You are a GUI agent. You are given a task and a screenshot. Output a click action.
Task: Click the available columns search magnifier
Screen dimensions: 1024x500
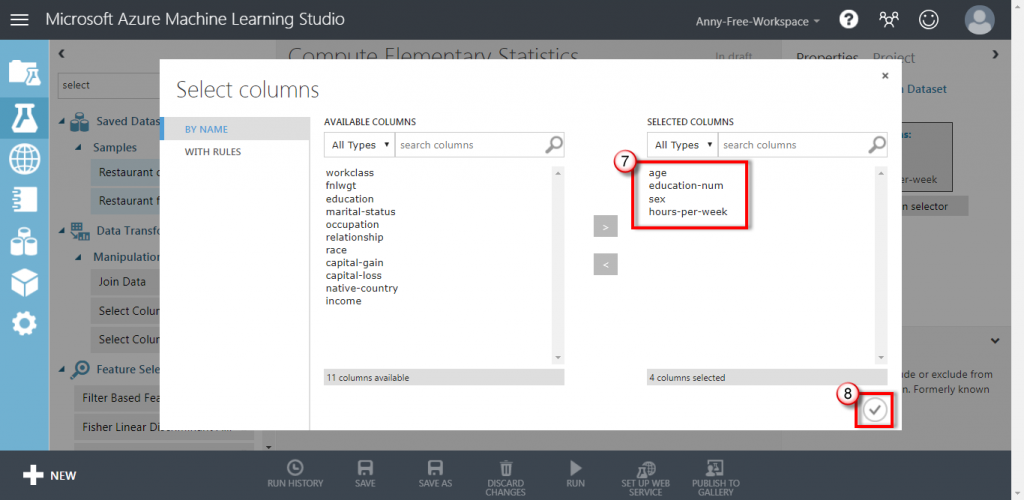click(x=554, y=145)
